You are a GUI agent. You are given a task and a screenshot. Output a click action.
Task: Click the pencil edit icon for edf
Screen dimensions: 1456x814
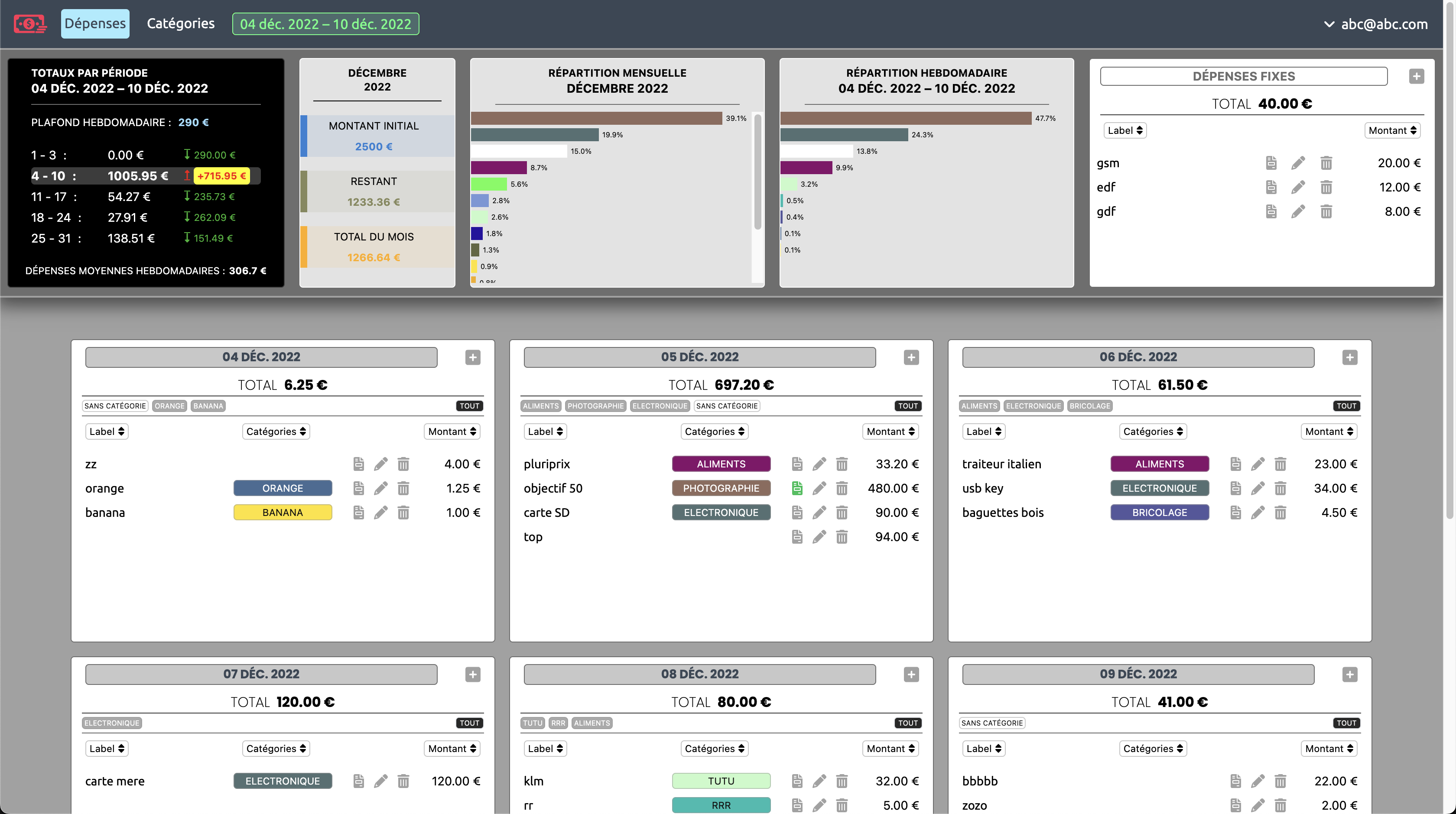coord(1298,188)
